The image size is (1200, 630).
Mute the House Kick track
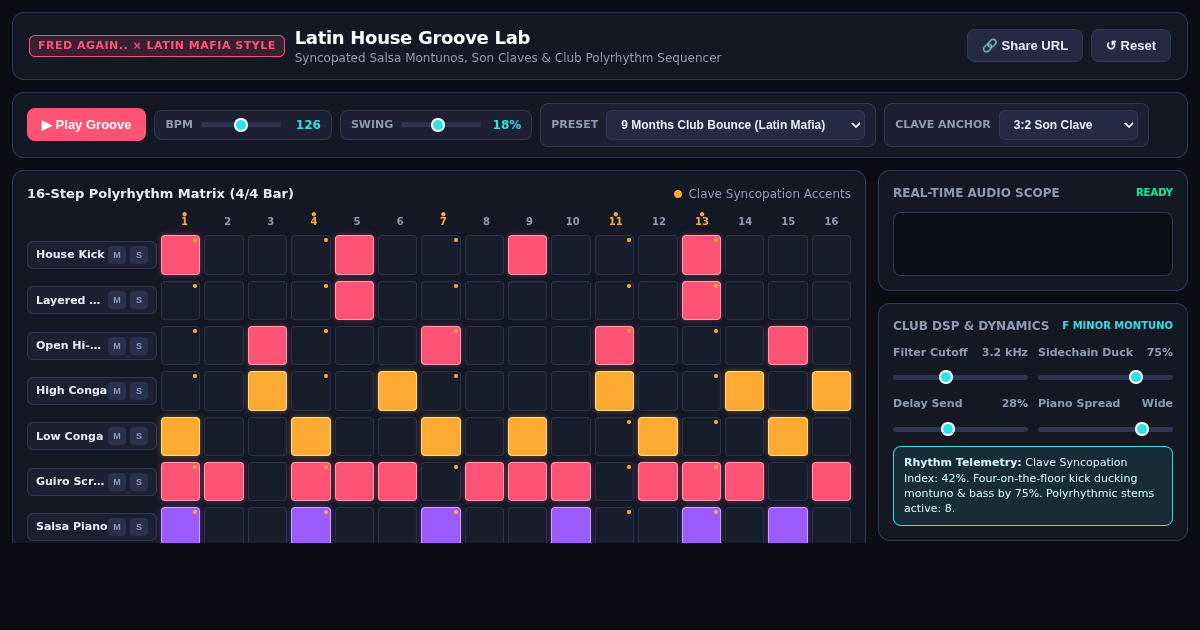pyautogui.click(x=117, y=255)
